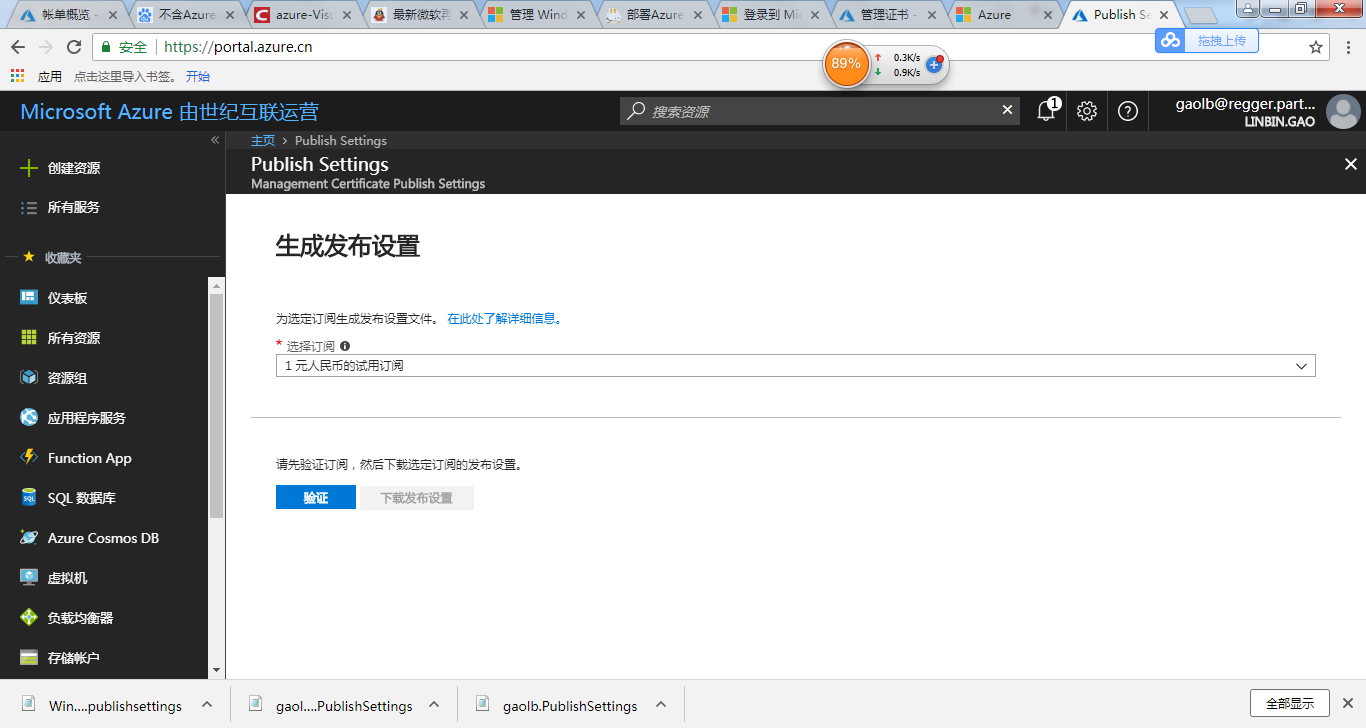Click the 存储帐户 storage icon
Viewport: 1366px width, 728px height.
click(29, 658)
